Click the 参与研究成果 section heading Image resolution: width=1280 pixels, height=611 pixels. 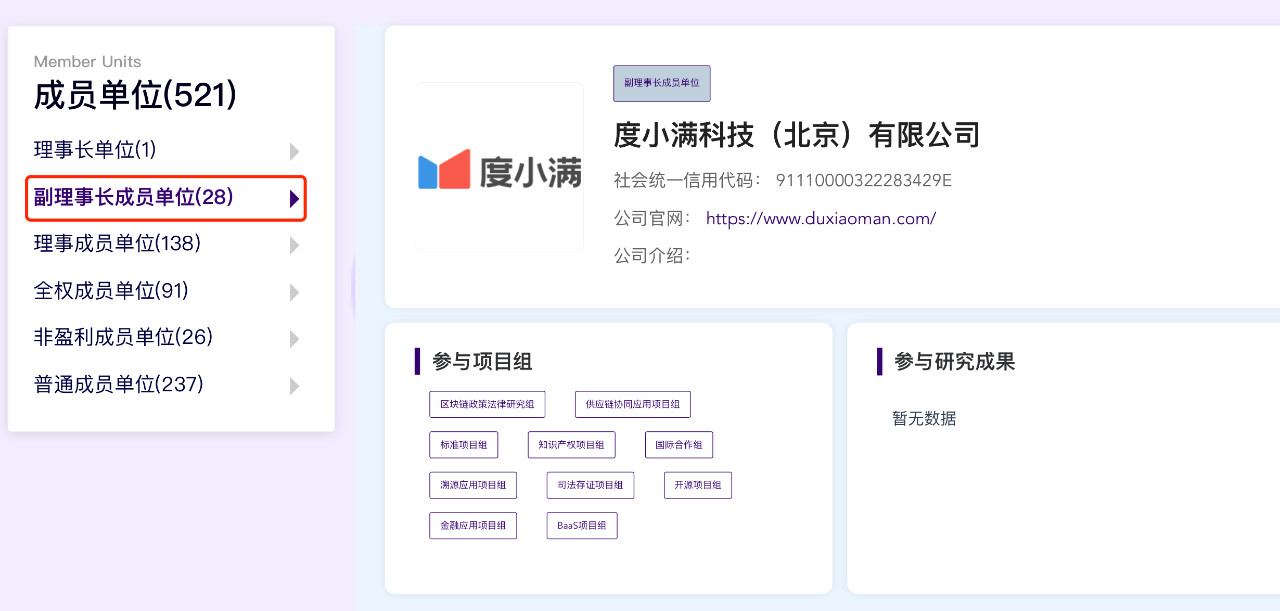pyautogui.click(x=955, y=362)
